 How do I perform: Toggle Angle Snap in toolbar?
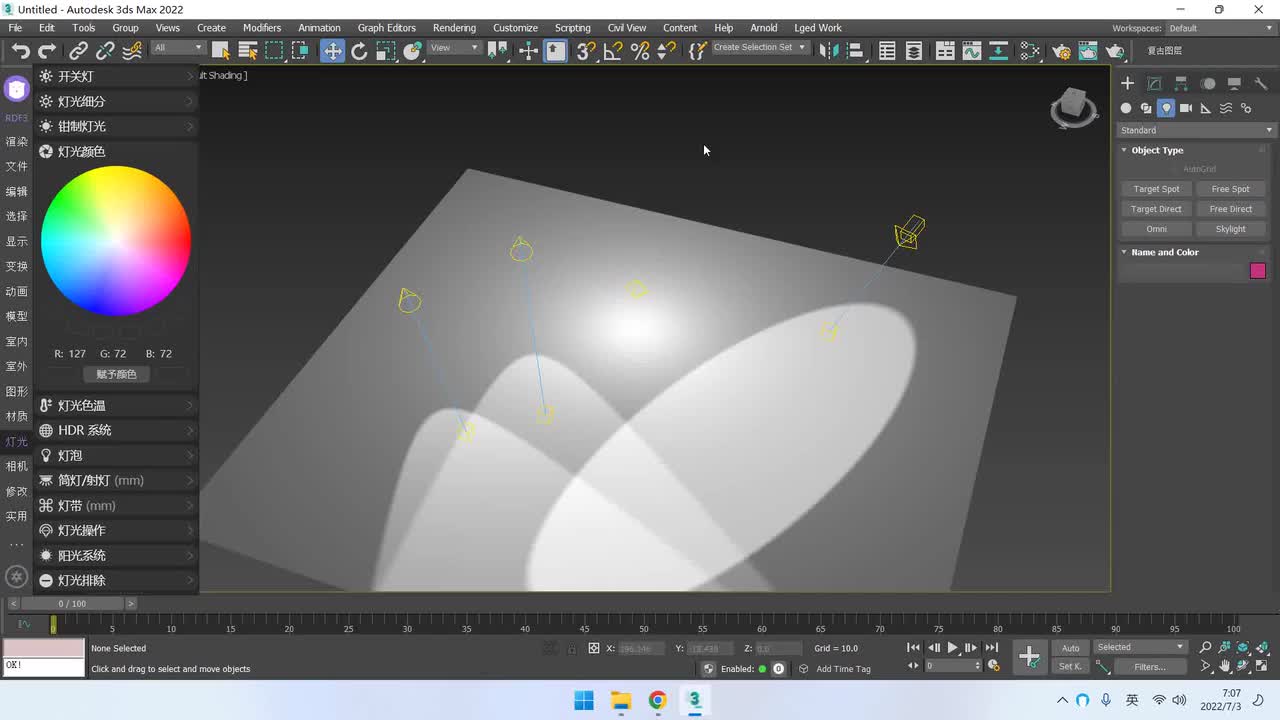pyautogui.click(x=613, y=51)
